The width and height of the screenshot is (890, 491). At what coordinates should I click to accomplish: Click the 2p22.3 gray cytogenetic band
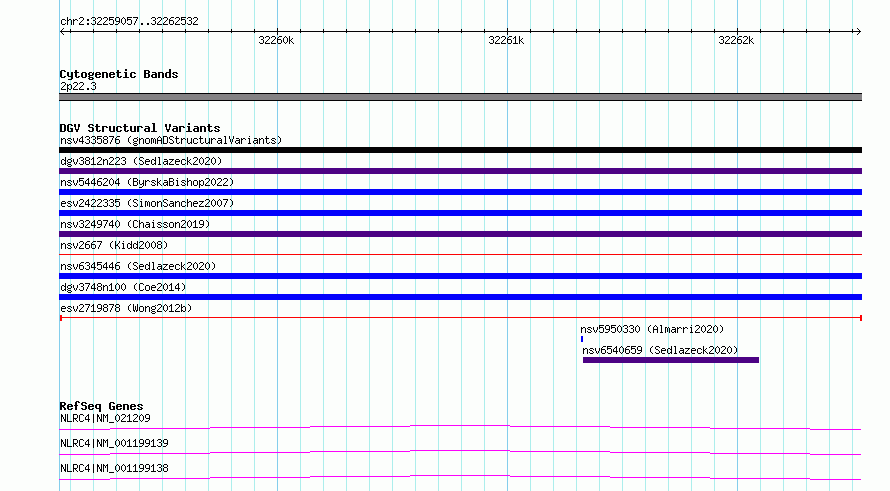(x=460, y=97)
